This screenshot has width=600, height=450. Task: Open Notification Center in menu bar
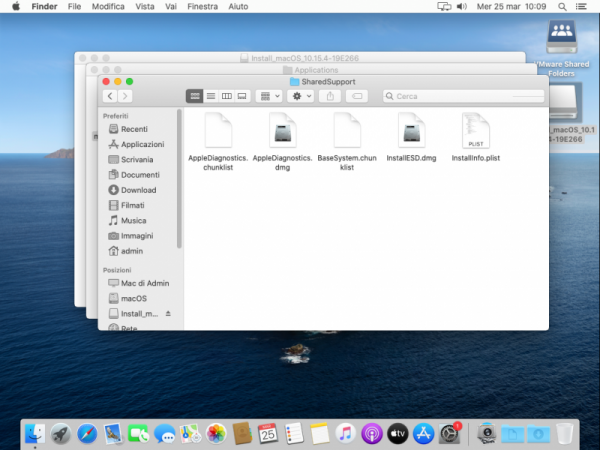tap(581, 7)
